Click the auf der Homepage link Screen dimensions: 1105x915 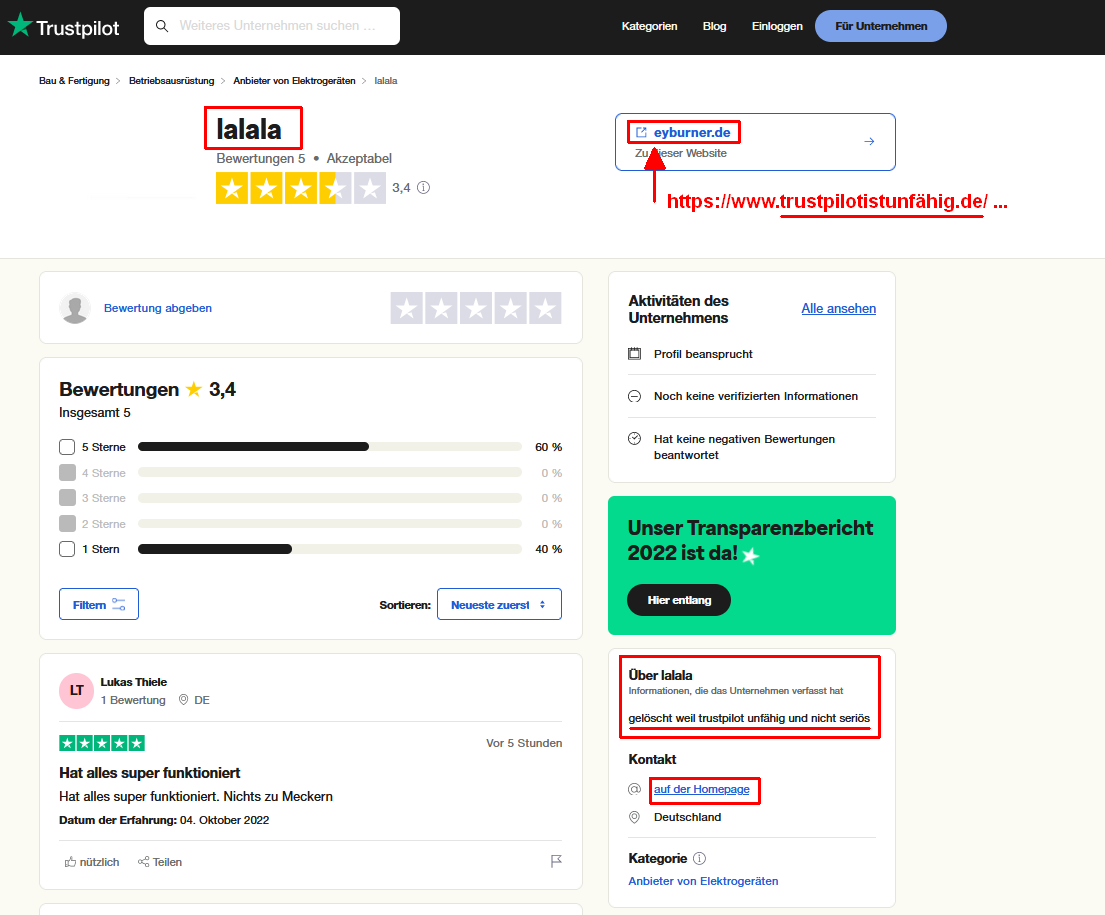click(x=702, y=790)
